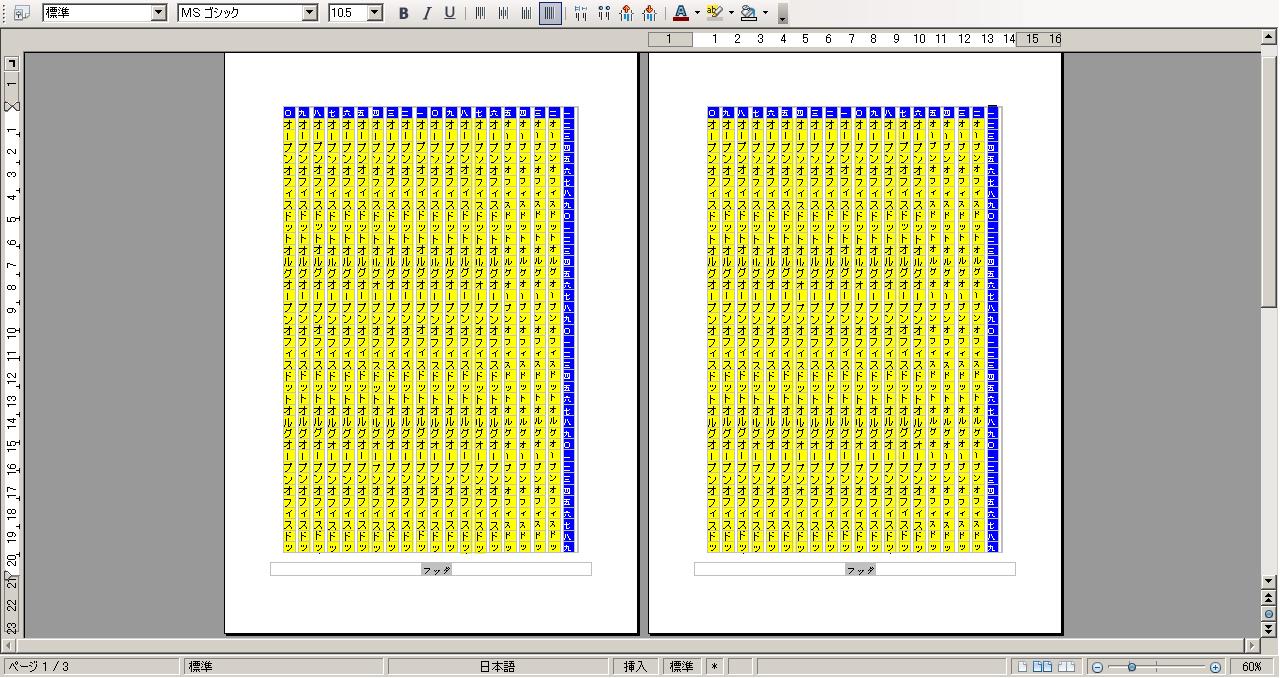Click the zoom slider handle
The width and height of the screenshot is (1280, 678).
click(1132, 667)
